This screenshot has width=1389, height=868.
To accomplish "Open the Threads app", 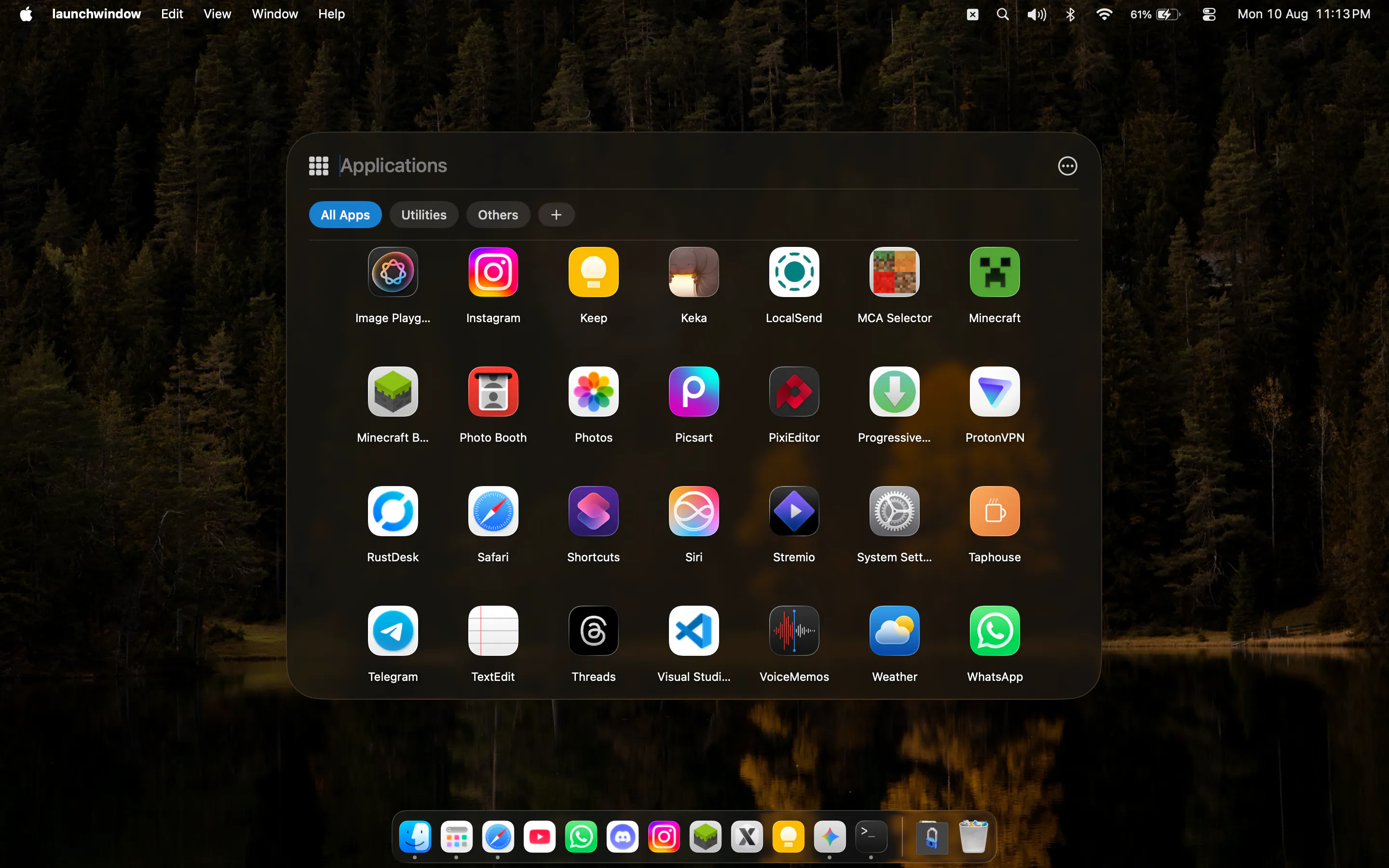I will [594, 630].
